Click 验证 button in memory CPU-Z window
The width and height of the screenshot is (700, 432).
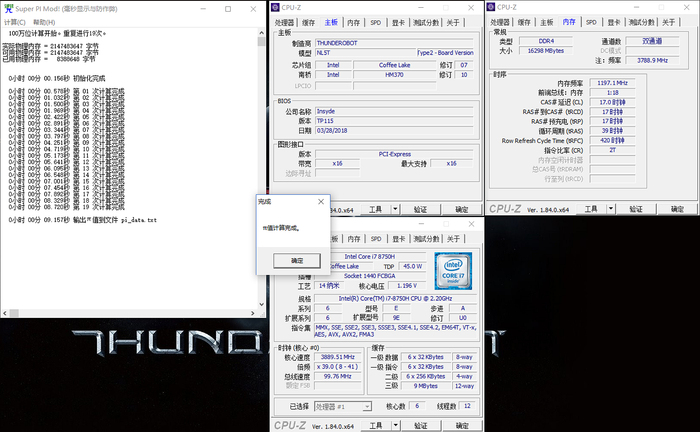click(636, 209)
